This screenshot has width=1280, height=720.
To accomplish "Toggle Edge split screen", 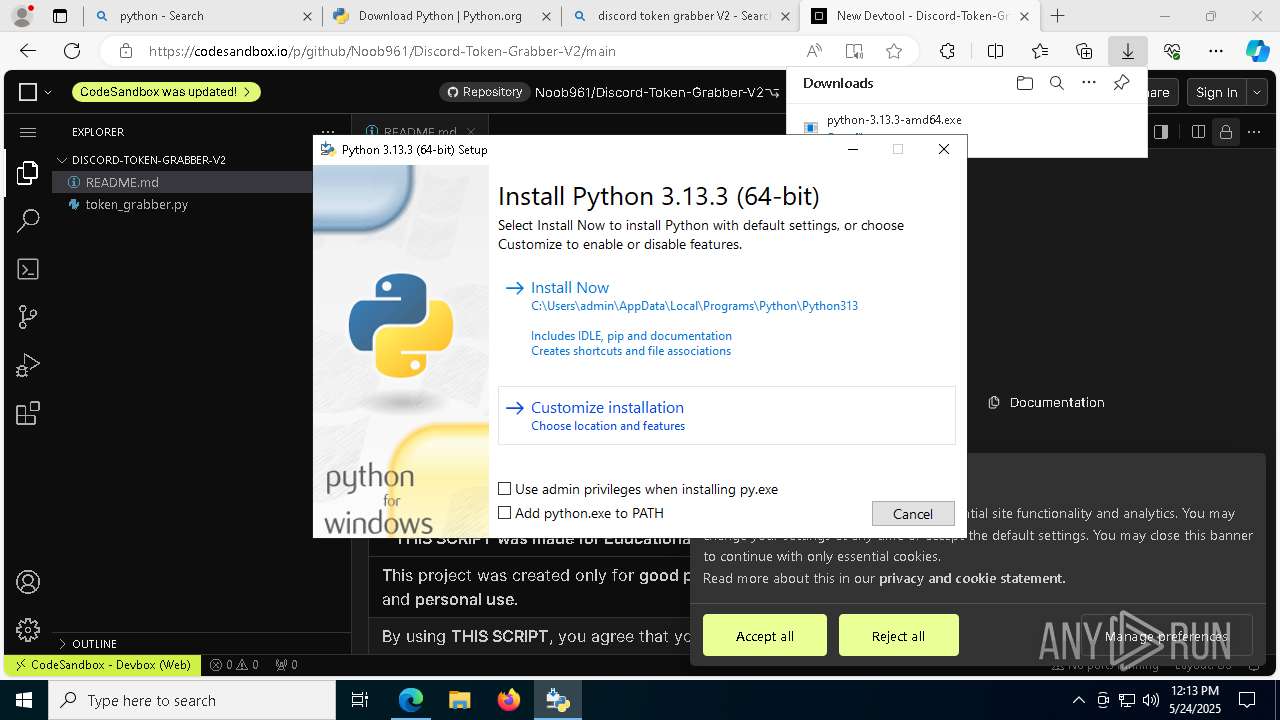I will (x=995, y=51).
